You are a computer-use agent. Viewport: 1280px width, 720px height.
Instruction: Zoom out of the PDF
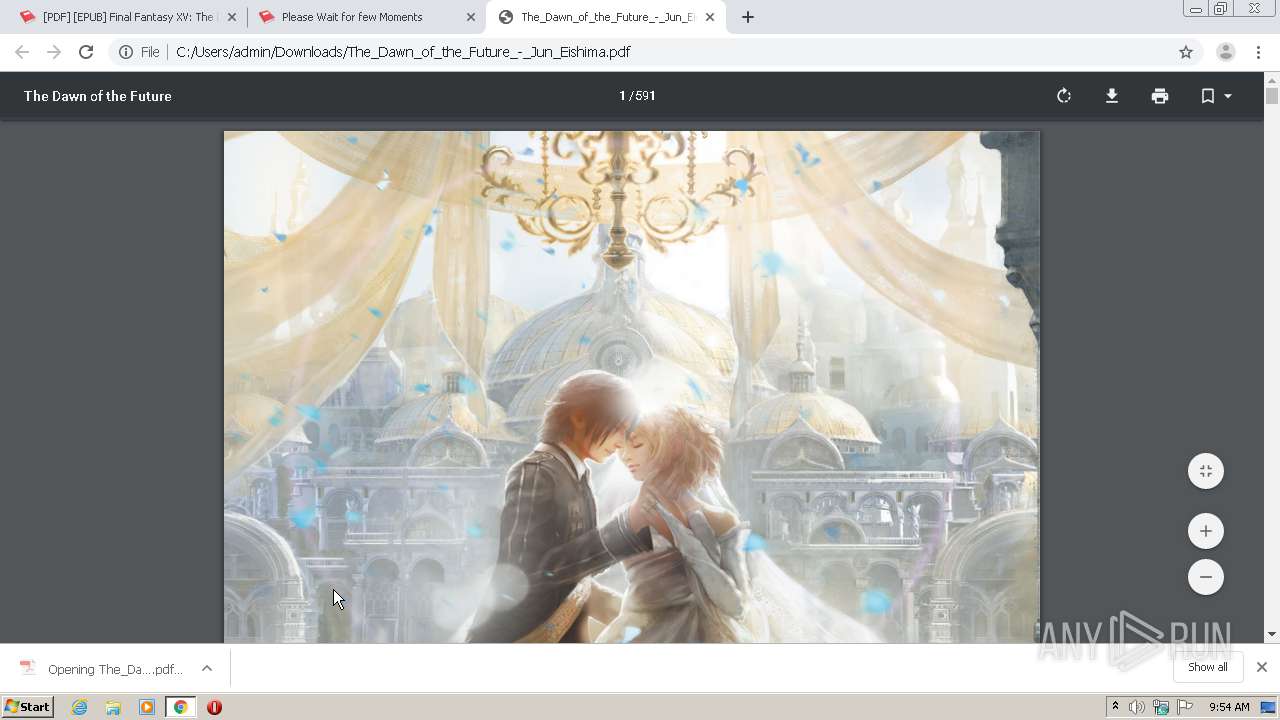click(1206, 577)
